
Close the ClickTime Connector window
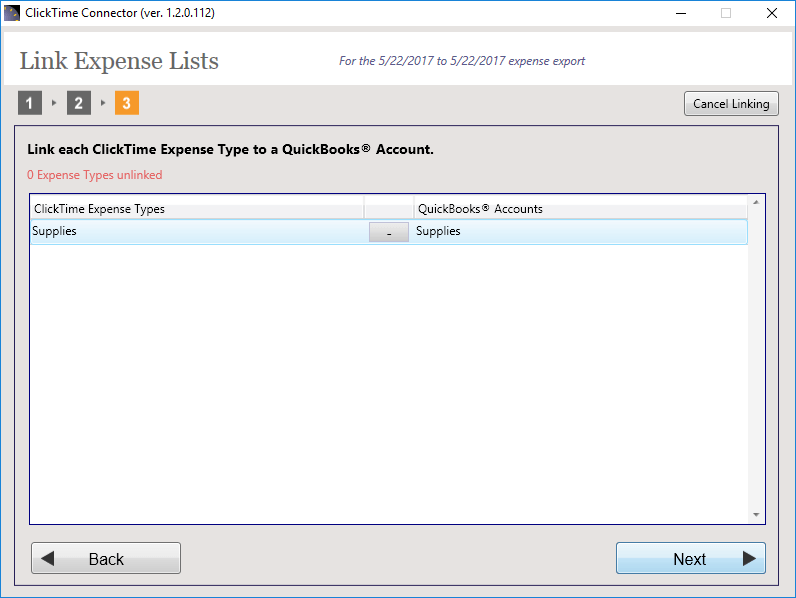[x=772, y=13]
